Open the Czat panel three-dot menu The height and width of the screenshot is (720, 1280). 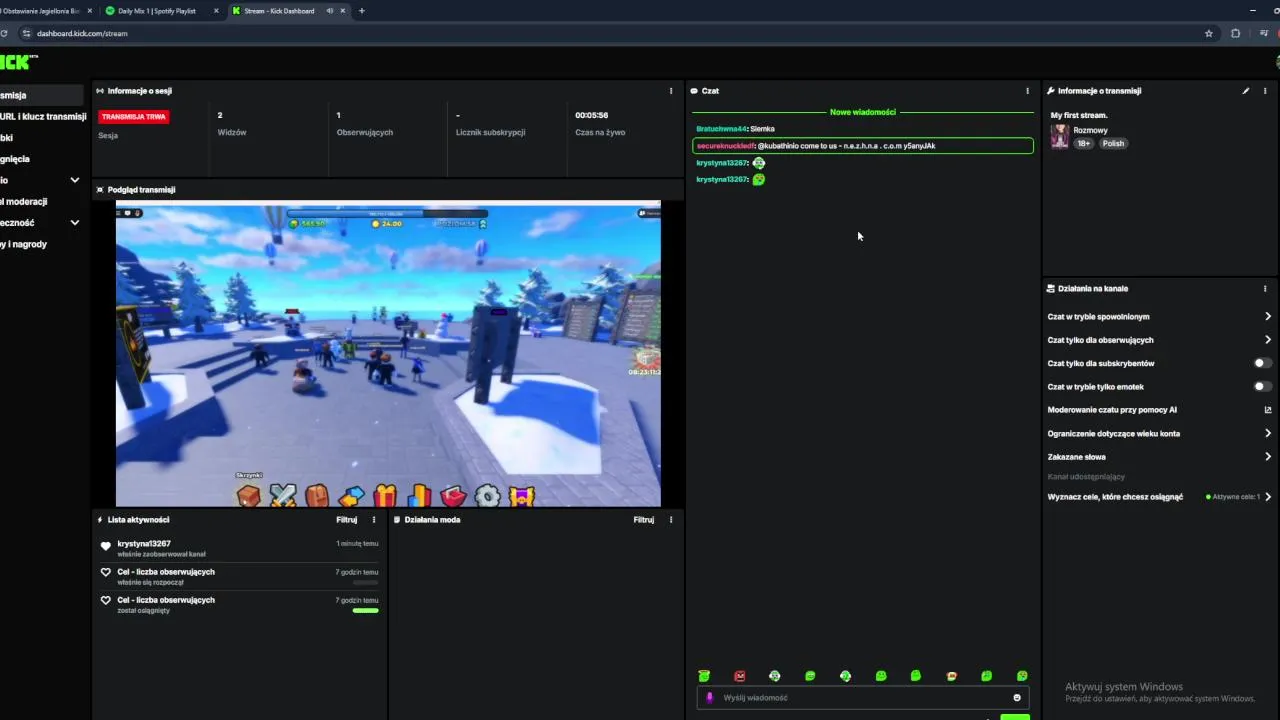pos(1027,91)
